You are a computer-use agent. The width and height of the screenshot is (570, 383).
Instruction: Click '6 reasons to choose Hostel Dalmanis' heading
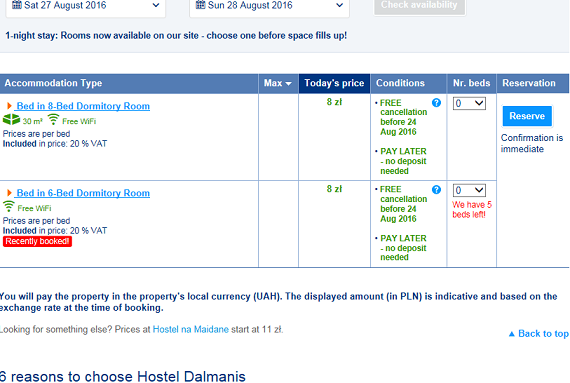click(x=123, y=376)
